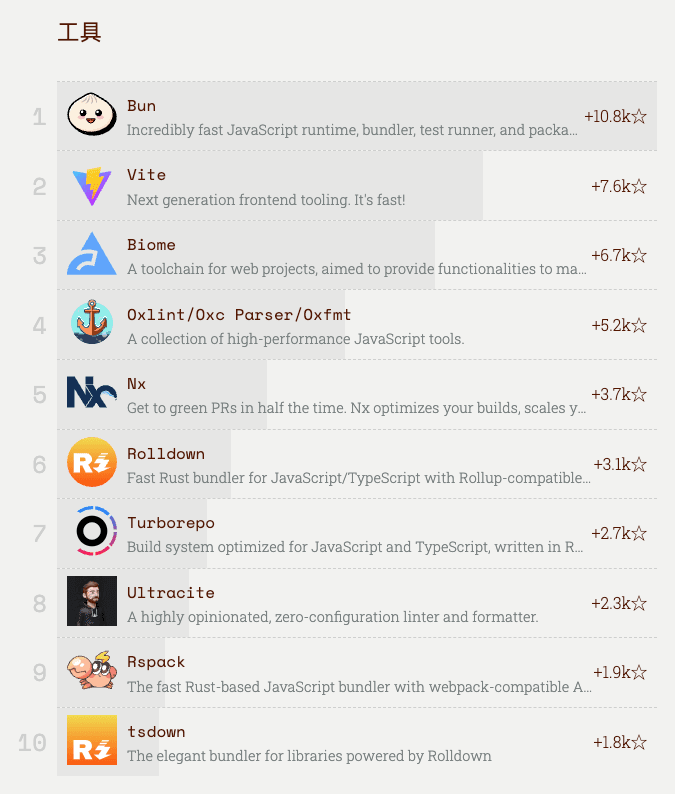The image size is (675, 794).
Task: Click the Rspack crab logo icon
Action: tap(92, 670)
